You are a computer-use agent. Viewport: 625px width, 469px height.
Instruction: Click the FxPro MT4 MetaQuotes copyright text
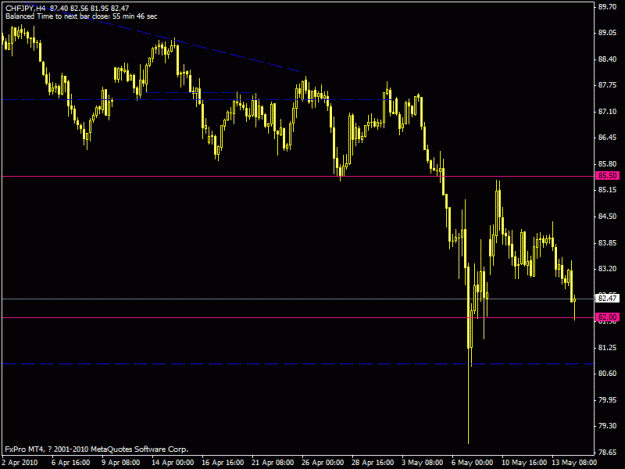point(96,449)
